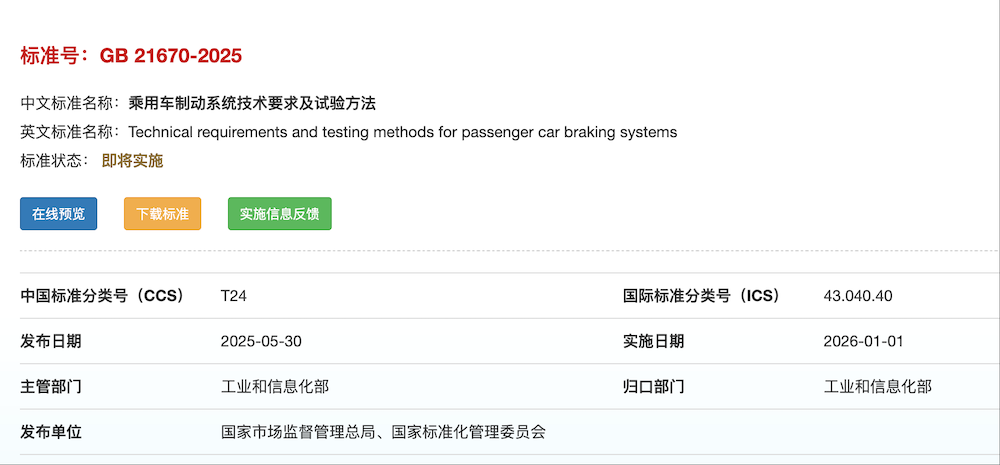Click the 实施日期 label
This screenshot has width=1000, height=465.
click(653, 341)
